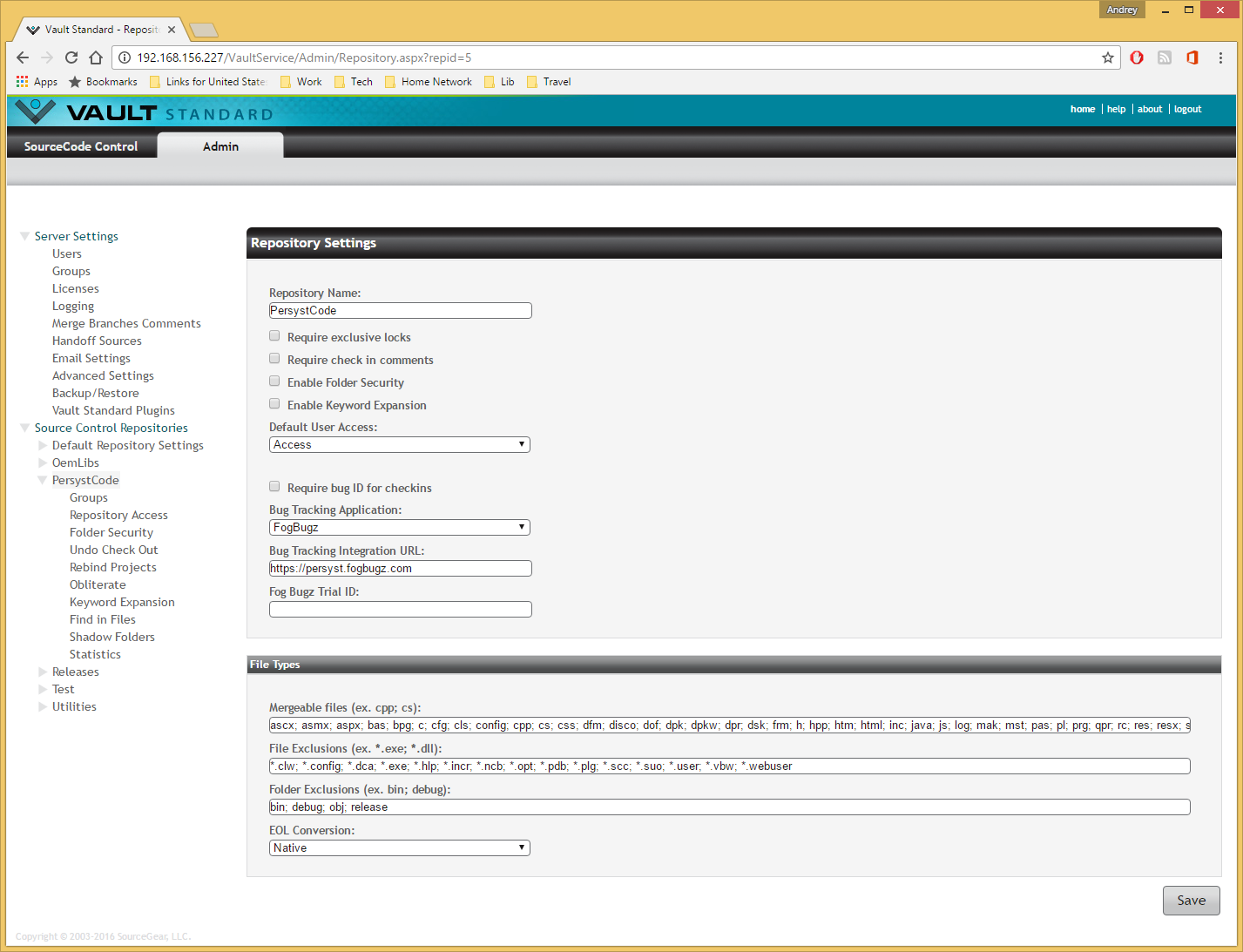The image size is (1243, 952).
Task: Click Fog Bugz Trial ID field
Action: (401, 610)
